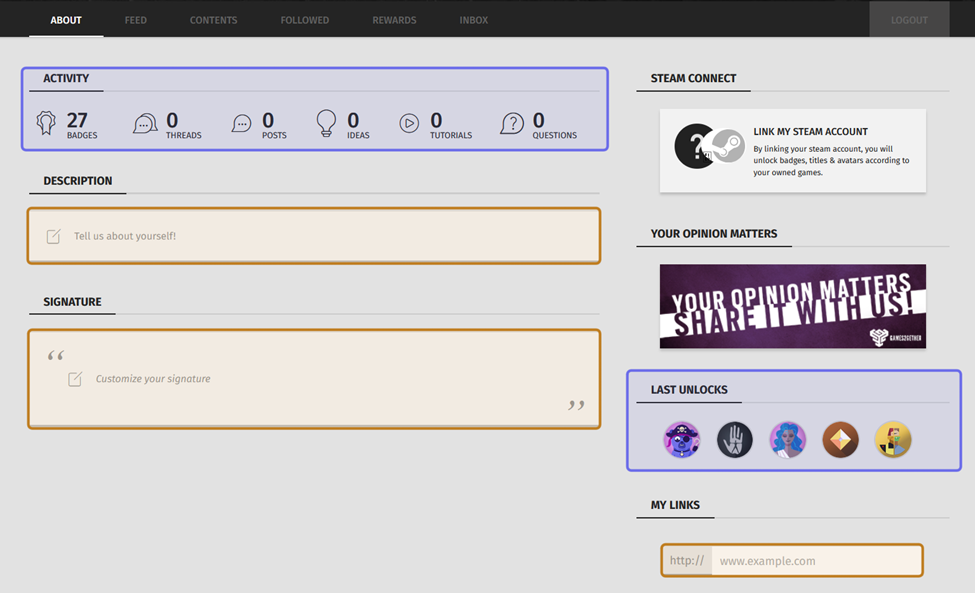Go to the Rewards tab

point(394,20)
